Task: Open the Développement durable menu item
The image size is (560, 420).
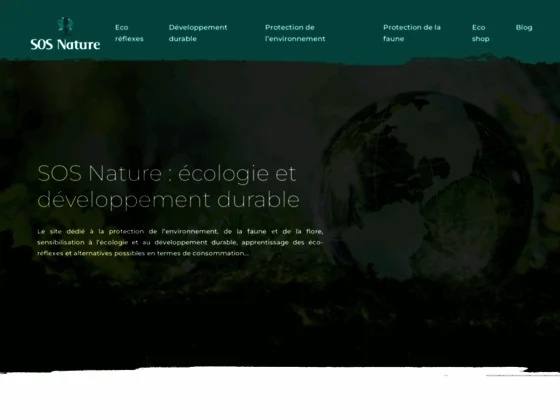Action: point(198,33)
